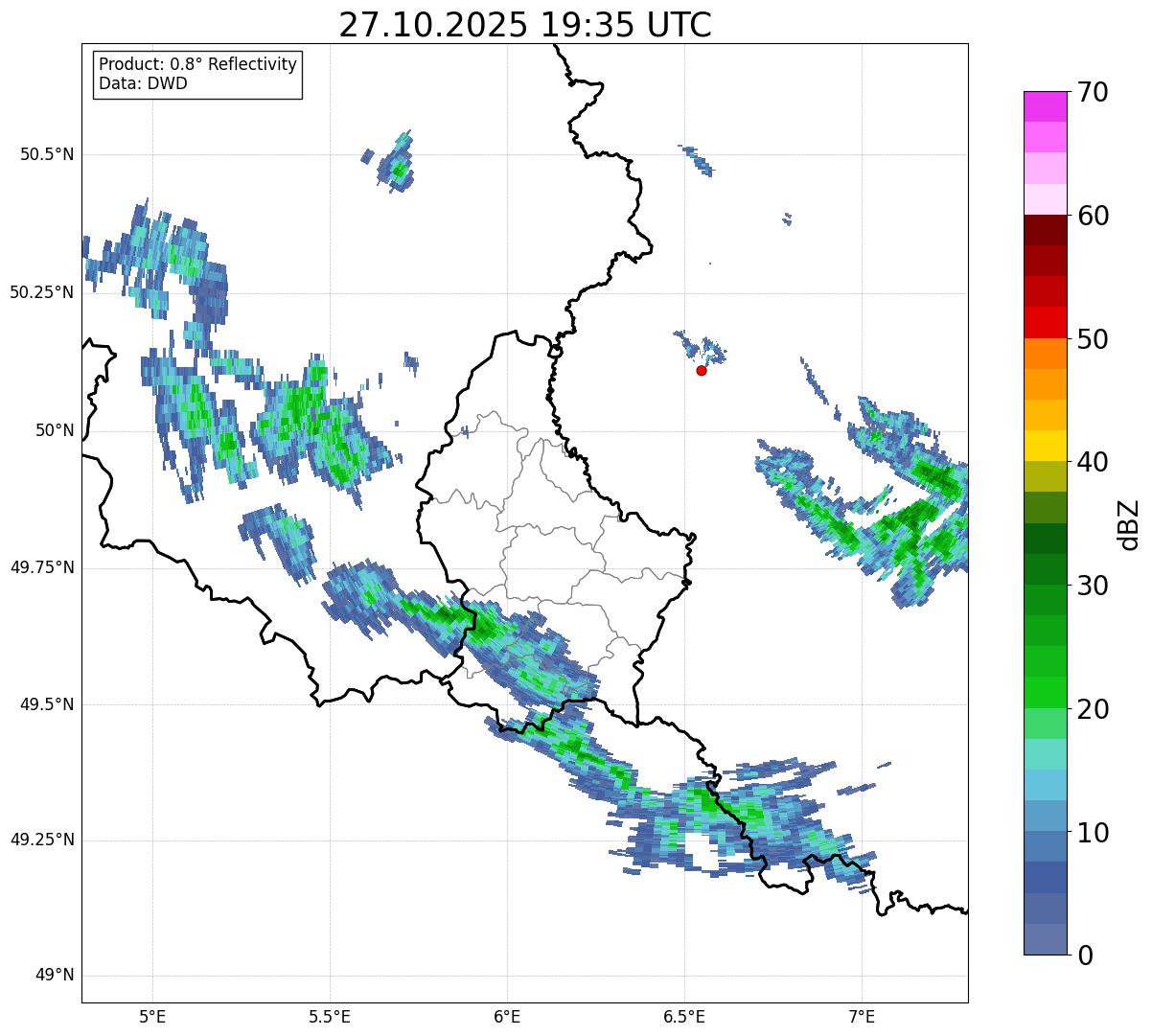This screenshot has width=1152, height=1036.
Task: Click the plot title '27.10.2025 19:35 UTC'
Action: click(525, 25)
